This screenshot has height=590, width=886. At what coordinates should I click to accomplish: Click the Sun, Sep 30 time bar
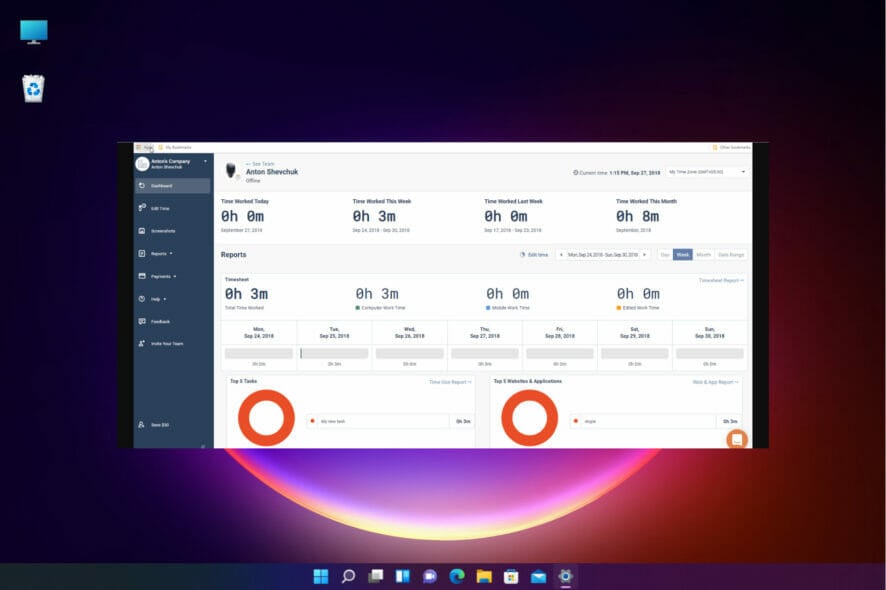pos(710,354)
